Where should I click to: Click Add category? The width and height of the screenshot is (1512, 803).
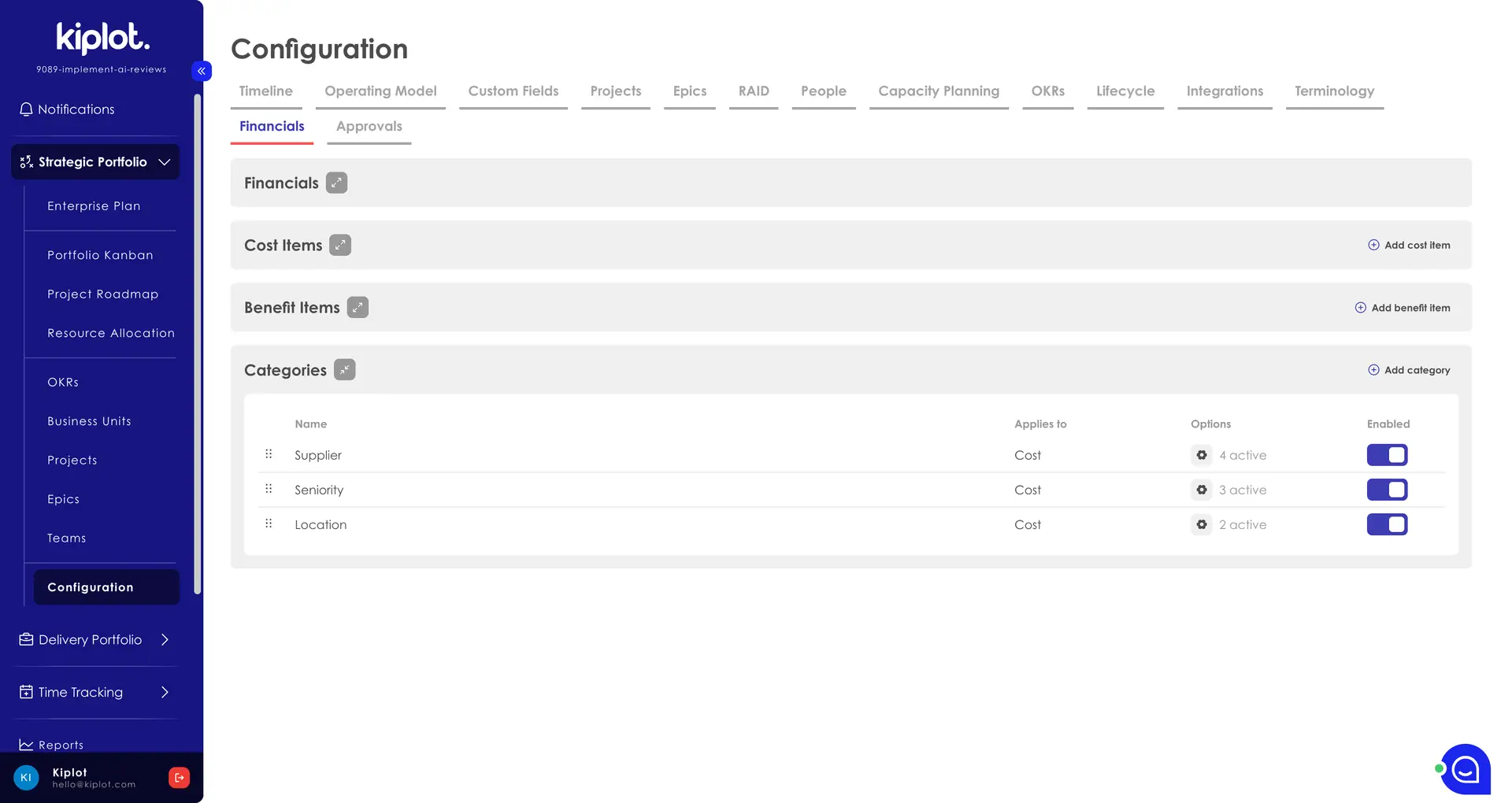click(x=1409, y=370)
